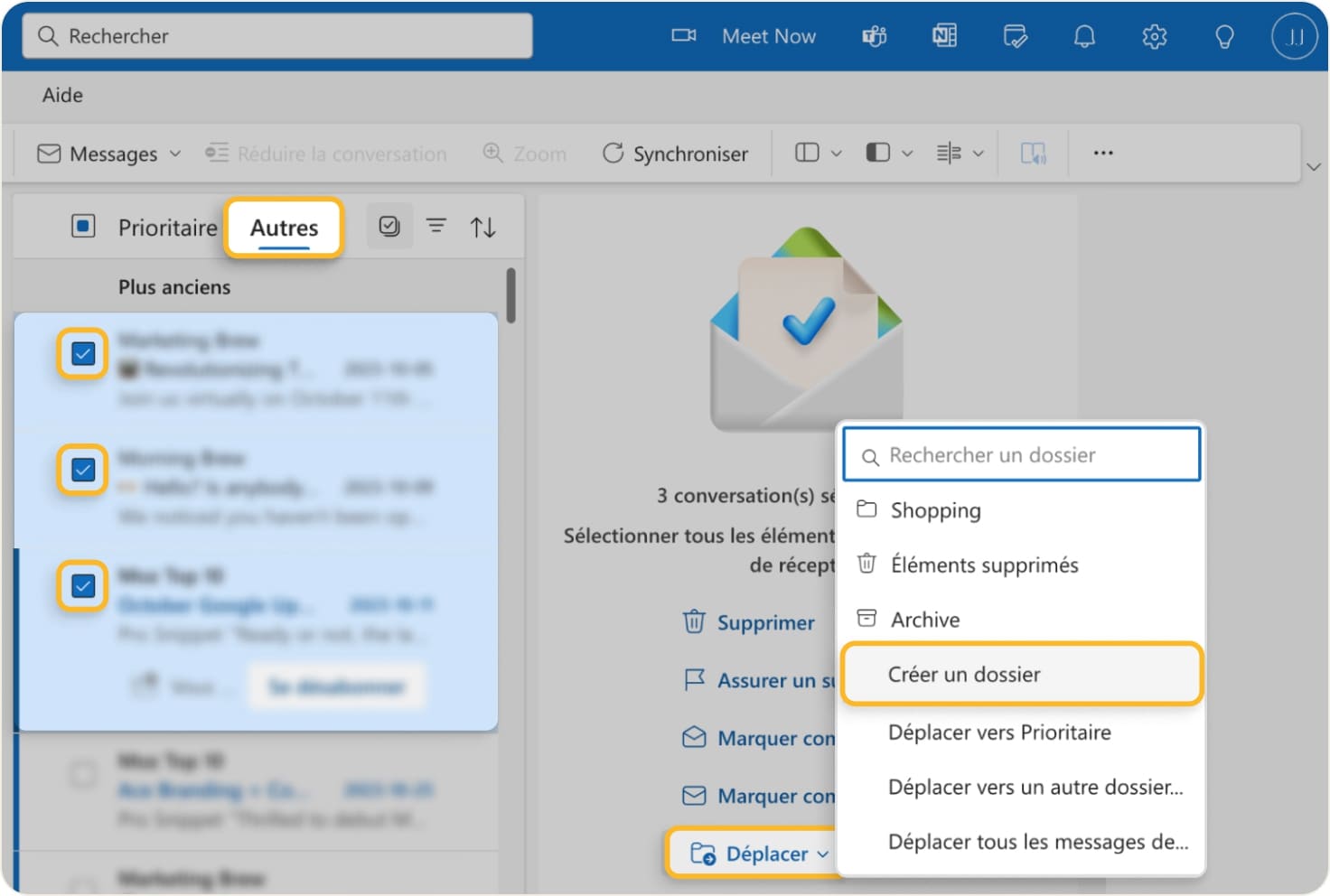1330x896 pixels.
Task: Click the Supprimer trash icon
Action: [694, 621]
